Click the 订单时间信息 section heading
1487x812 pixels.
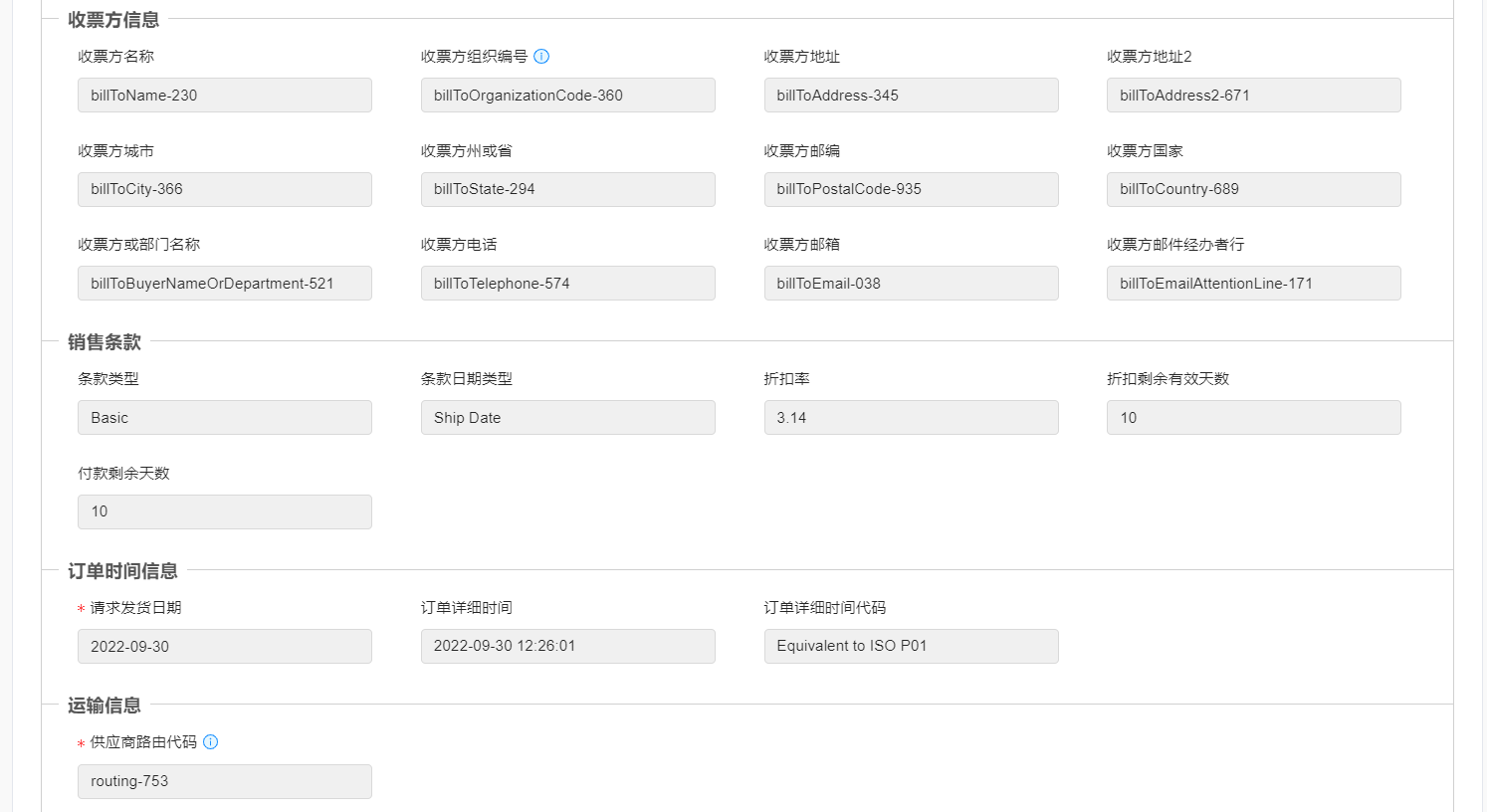122,571
